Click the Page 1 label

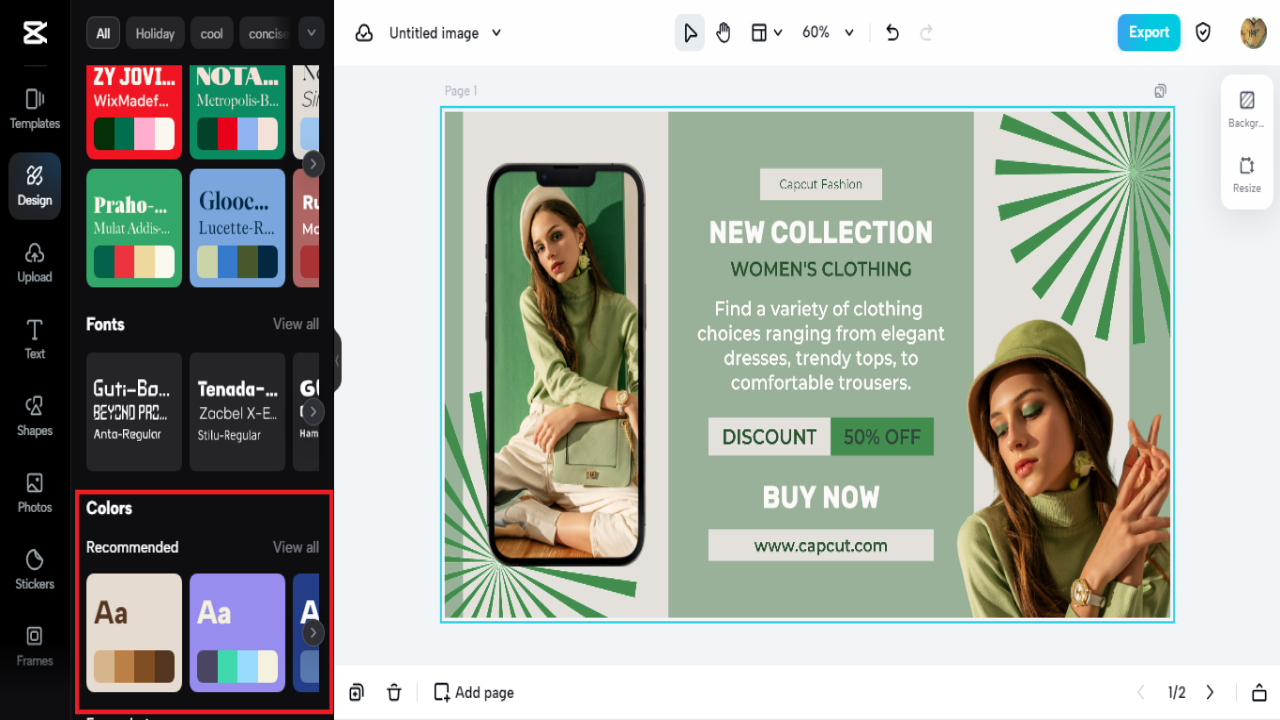coord(461,91)
